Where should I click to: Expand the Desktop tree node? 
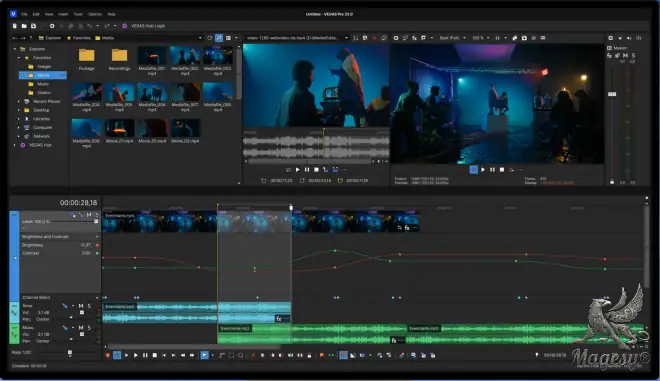[19, 110]
